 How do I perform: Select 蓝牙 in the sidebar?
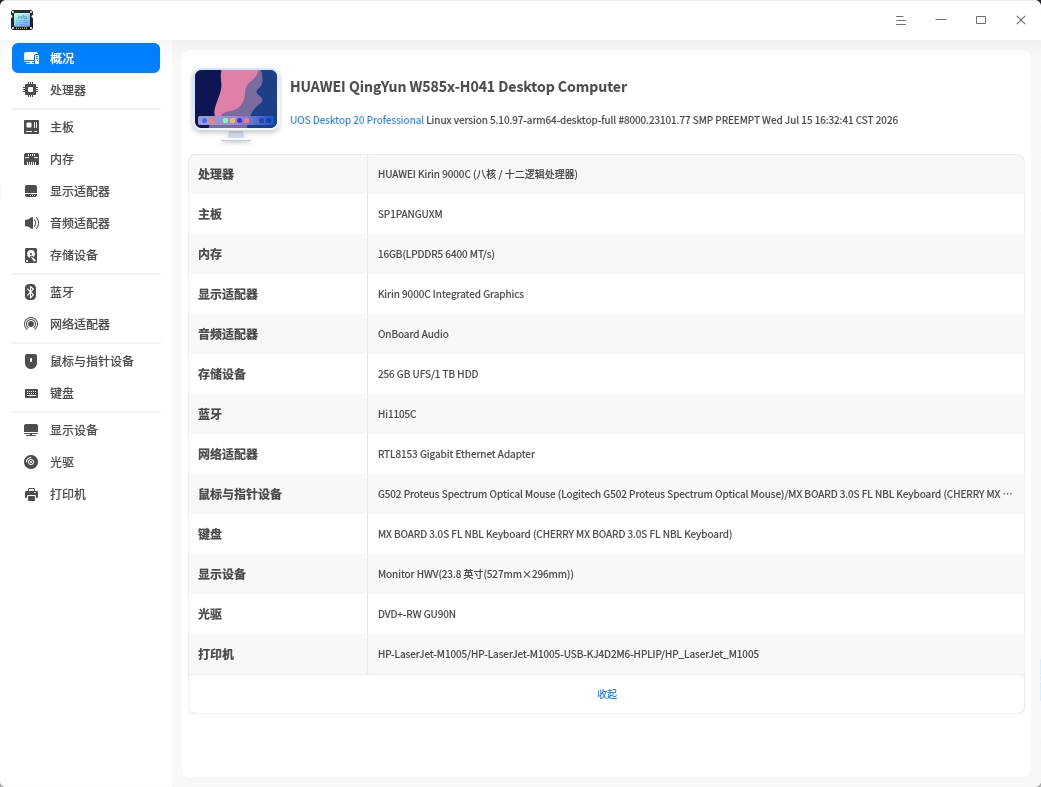click(x=86, y=292)
